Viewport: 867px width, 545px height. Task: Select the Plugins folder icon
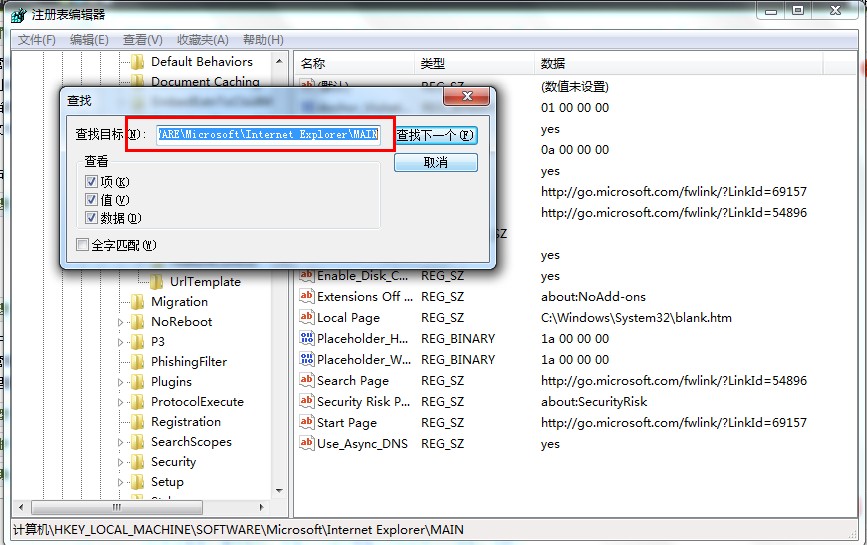tap(137, 381)
